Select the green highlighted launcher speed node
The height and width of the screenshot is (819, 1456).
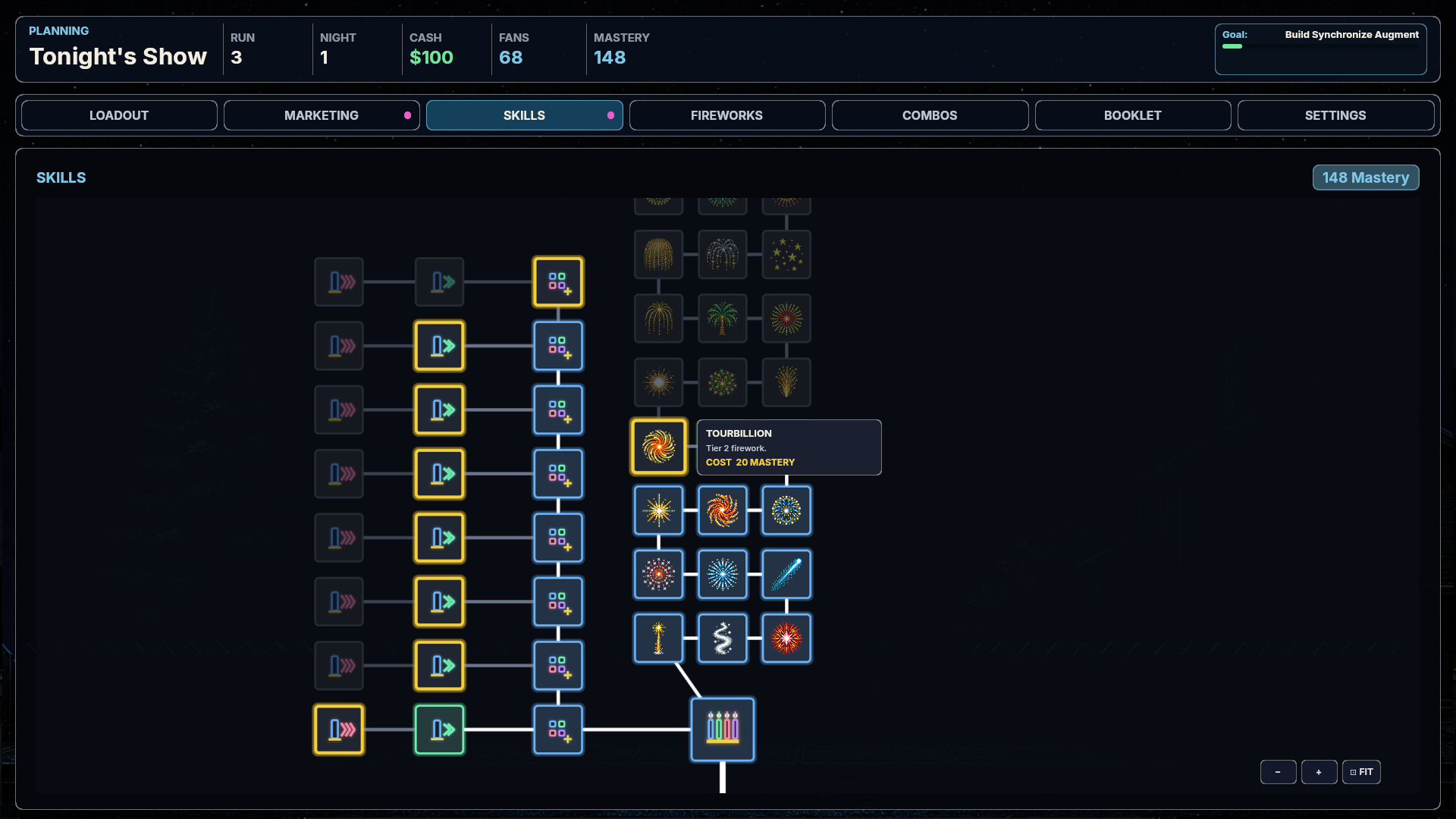(x=440, y=730)
